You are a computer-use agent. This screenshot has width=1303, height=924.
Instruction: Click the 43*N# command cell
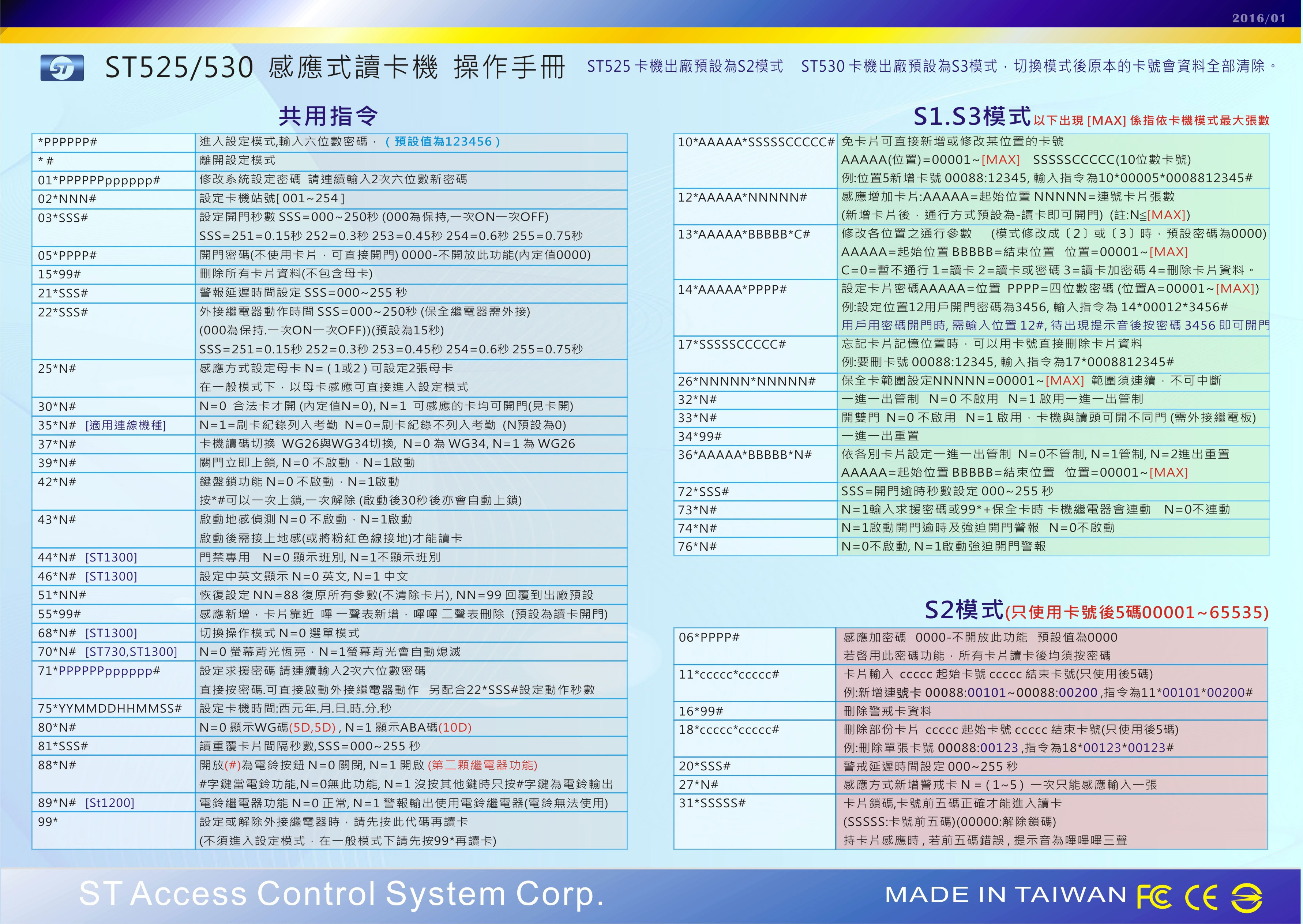click(x=114, y=529)
